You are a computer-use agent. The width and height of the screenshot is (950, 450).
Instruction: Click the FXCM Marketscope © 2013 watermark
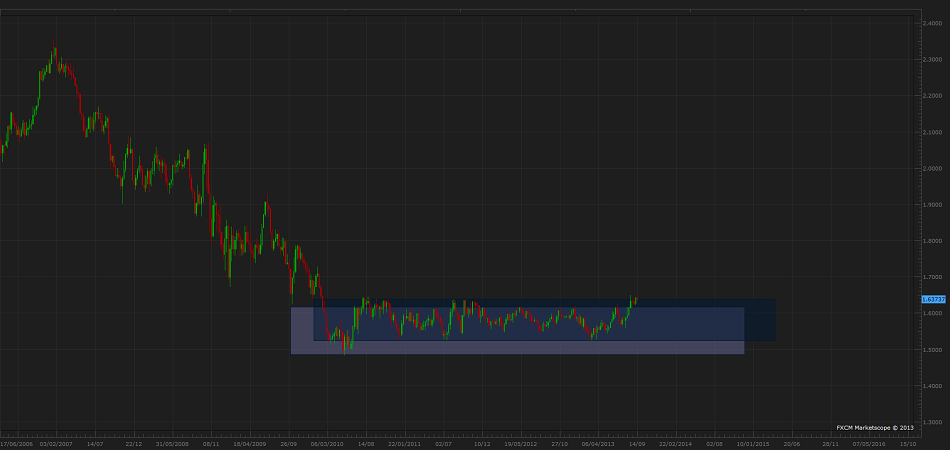click(x=875, y=427)
